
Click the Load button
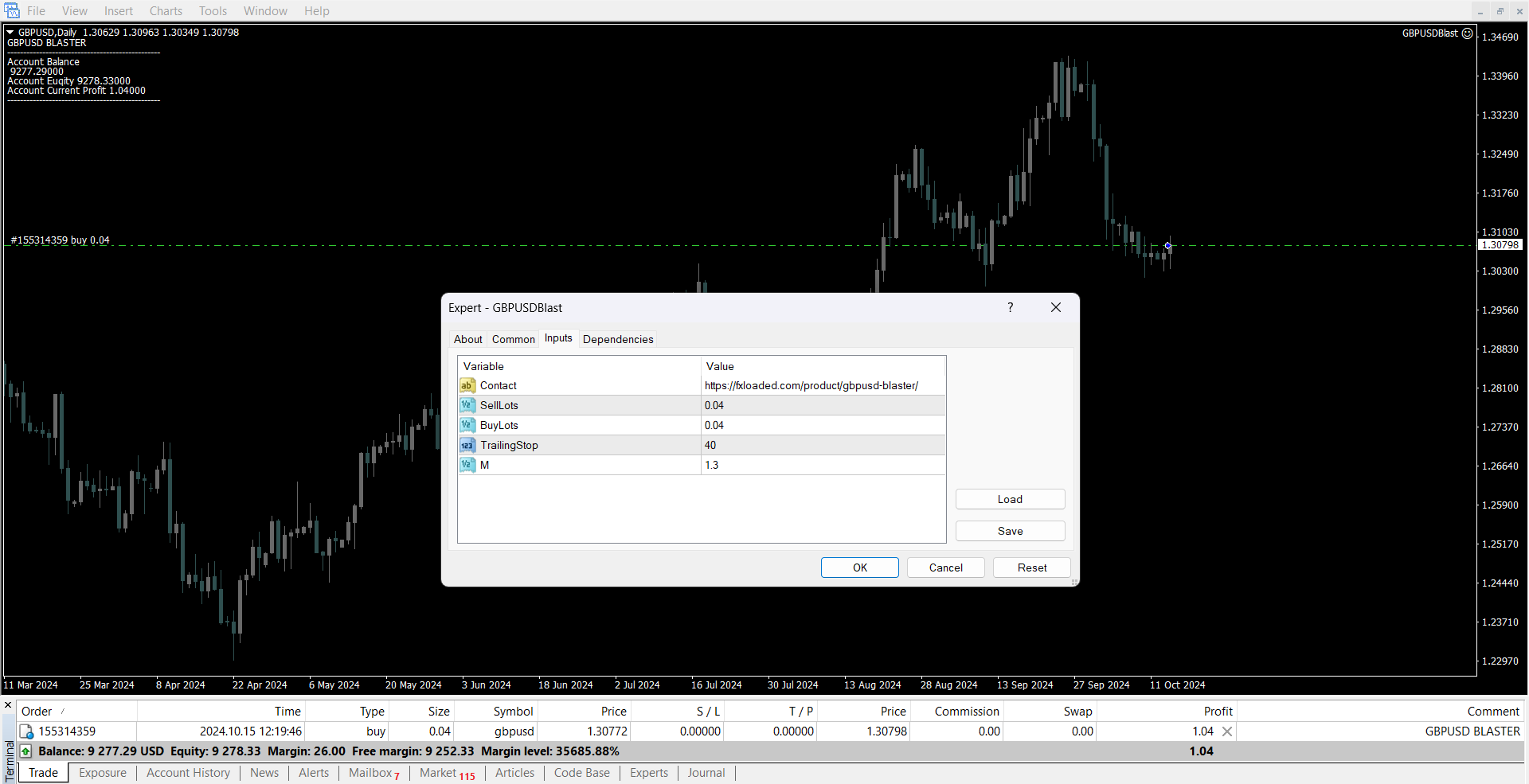pos(1010,500)
